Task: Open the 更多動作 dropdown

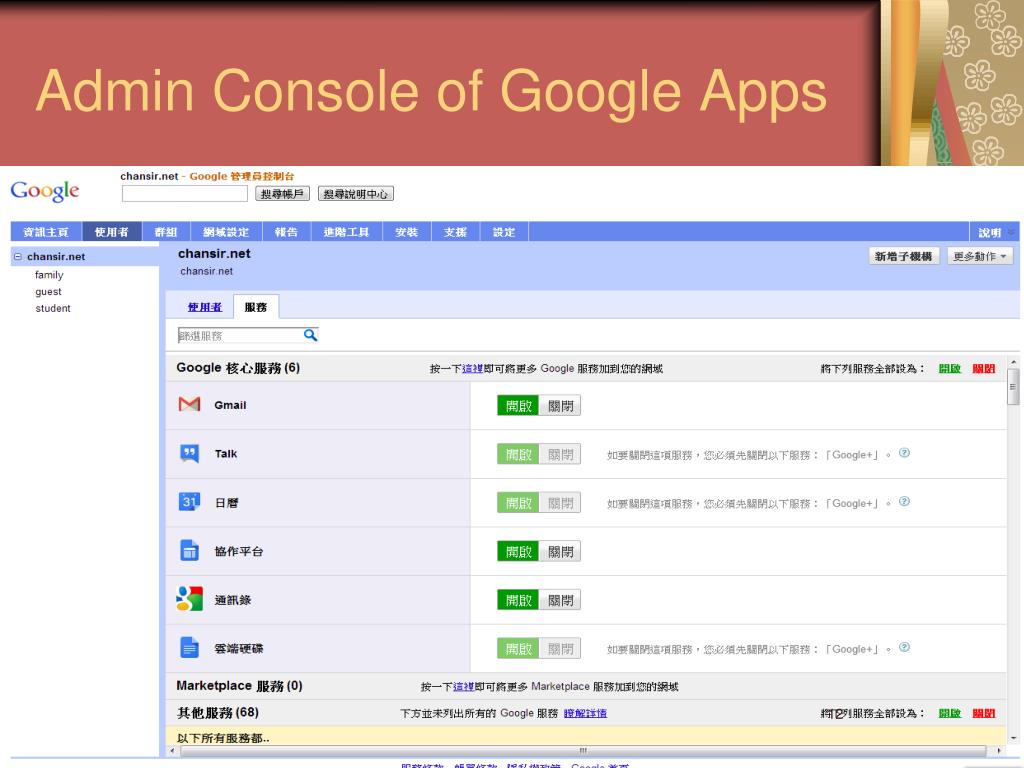Action: click(980, 256)
